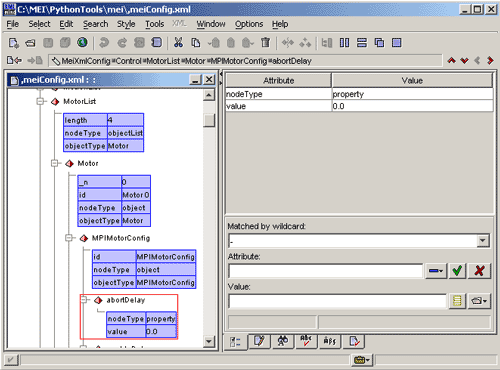Open the Matched by wildcard dropdown arrow
Screen dimensions: 500x370
(x=483, y=240)
